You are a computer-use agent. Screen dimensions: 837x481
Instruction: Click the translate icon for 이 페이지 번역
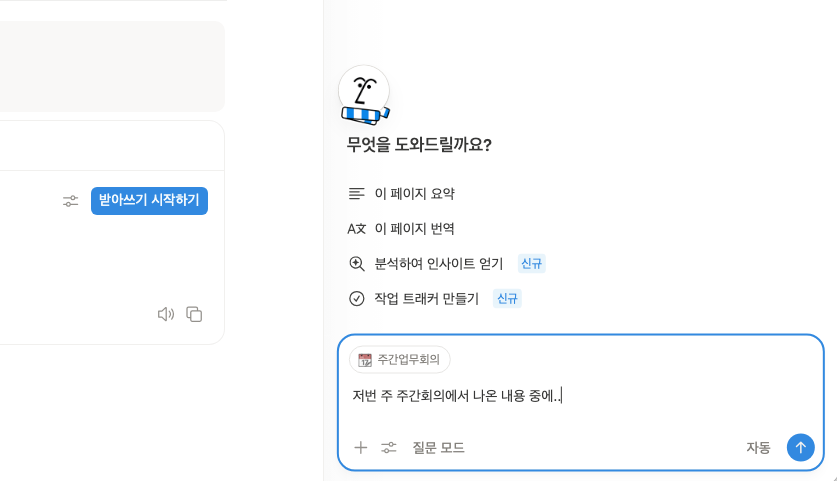click(x=357, y=228)
